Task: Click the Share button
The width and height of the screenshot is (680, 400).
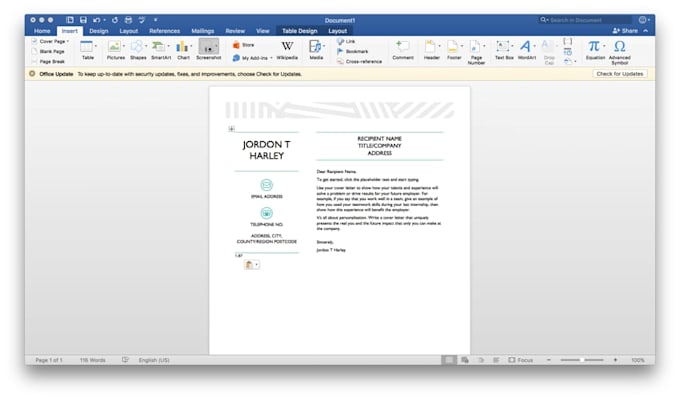Action: point(625,31)
